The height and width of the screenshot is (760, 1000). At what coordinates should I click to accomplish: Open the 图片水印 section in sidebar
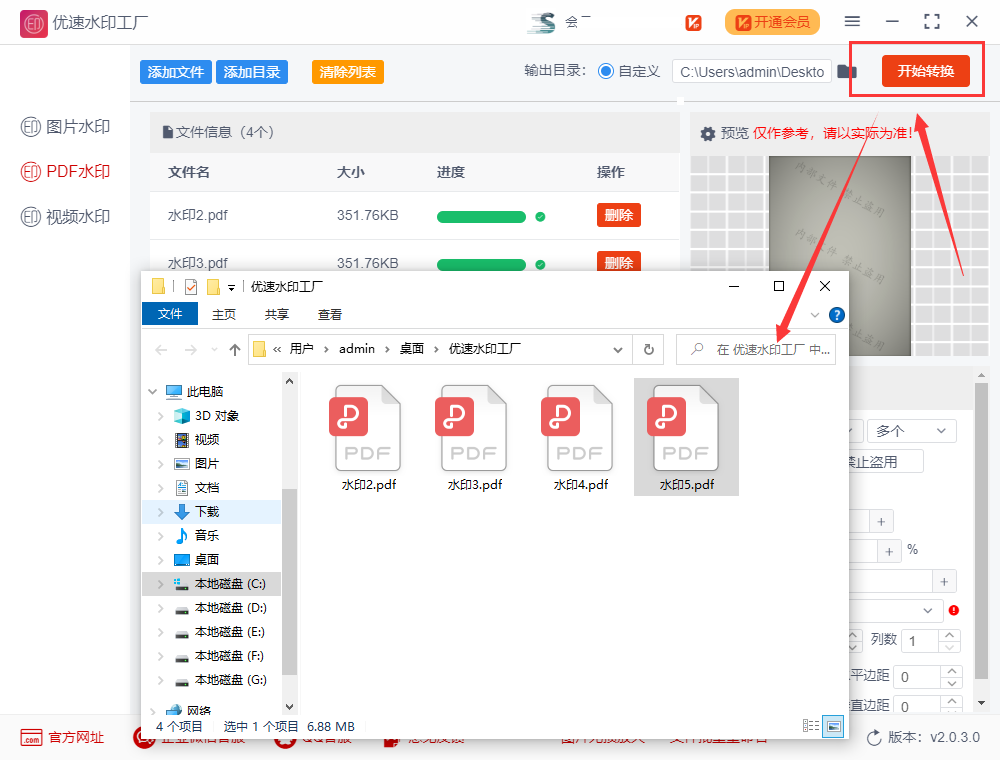click(65, 127)
